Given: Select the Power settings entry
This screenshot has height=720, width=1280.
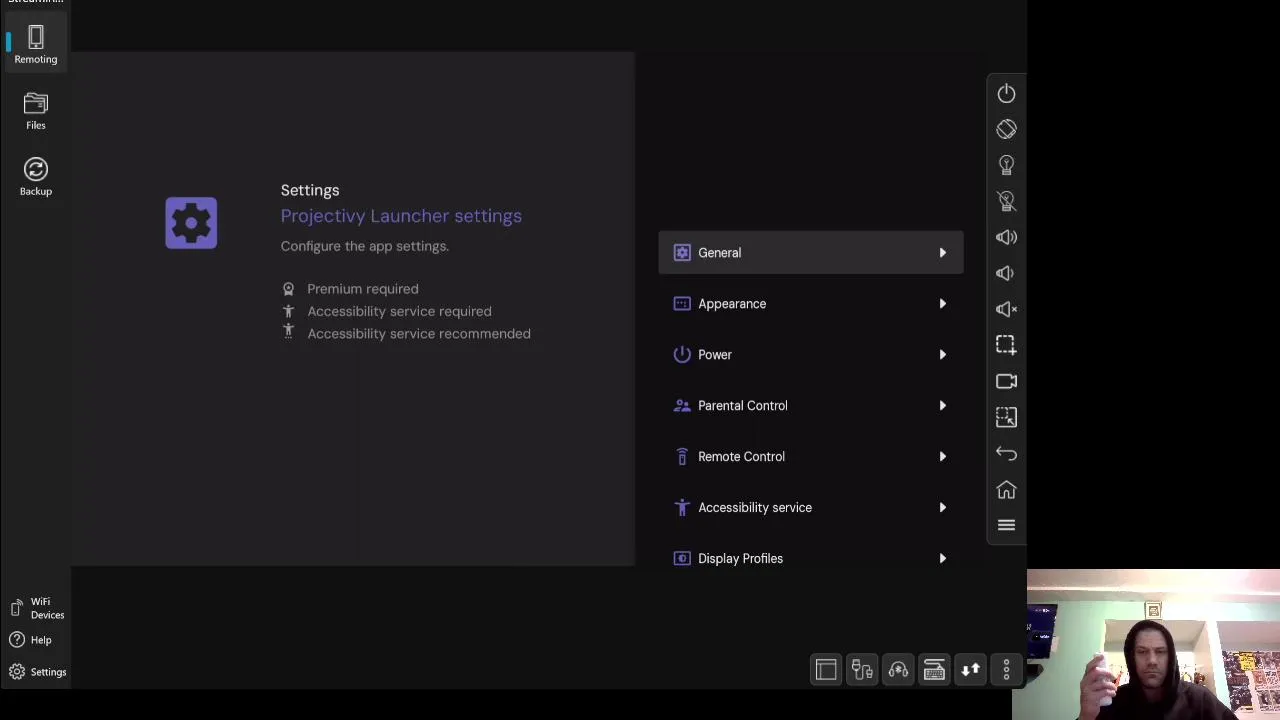Looking at the screenshot, I should point(811,355).
